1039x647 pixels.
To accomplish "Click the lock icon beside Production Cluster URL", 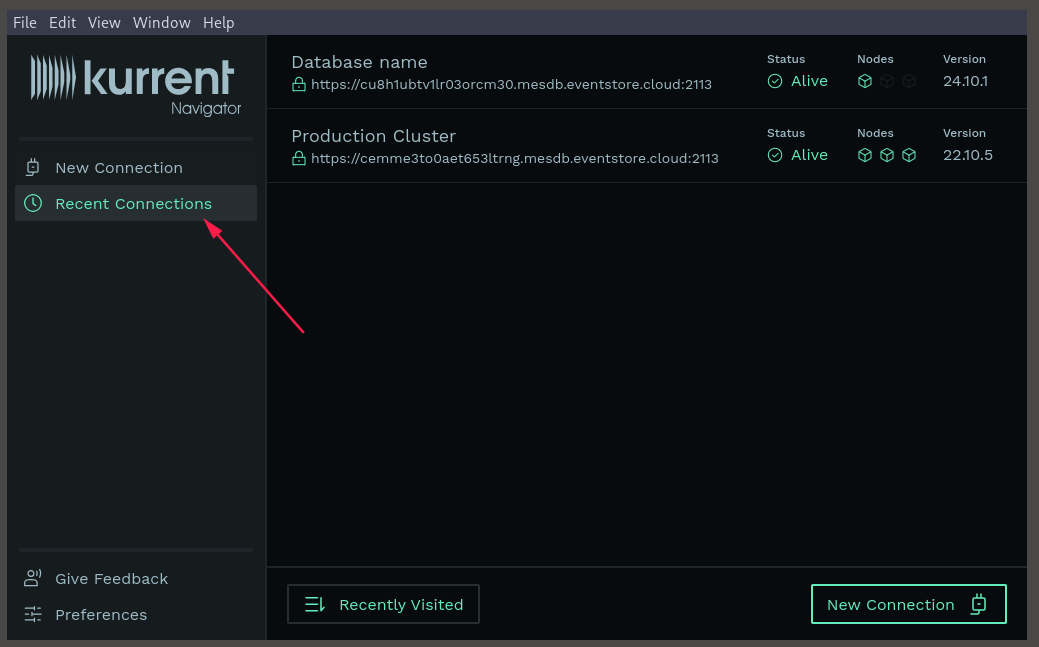I will coord(298,158).
